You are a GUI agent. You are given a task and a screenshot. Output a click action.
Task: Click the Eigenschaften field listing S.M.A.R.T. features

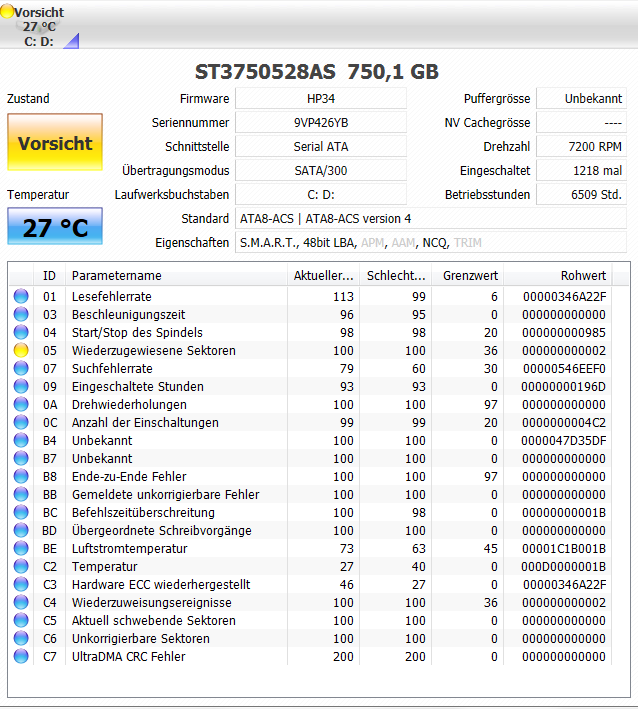point(431,242)
